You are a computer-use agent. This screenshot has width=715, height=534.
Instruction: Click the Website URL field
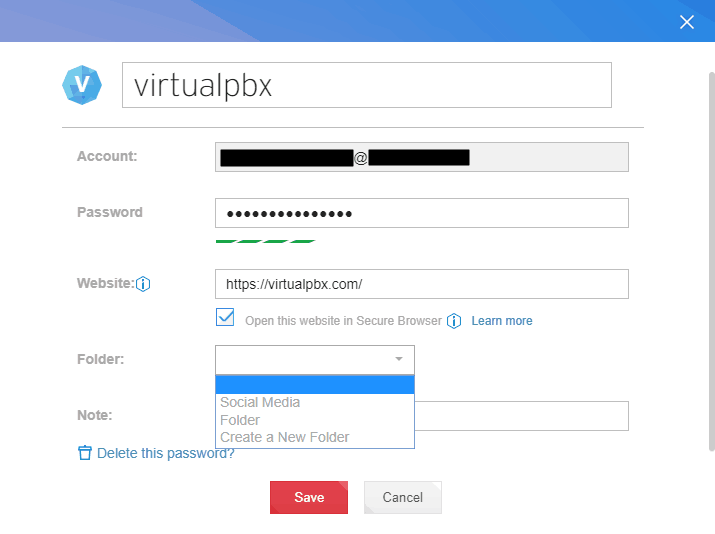(422, 284)
